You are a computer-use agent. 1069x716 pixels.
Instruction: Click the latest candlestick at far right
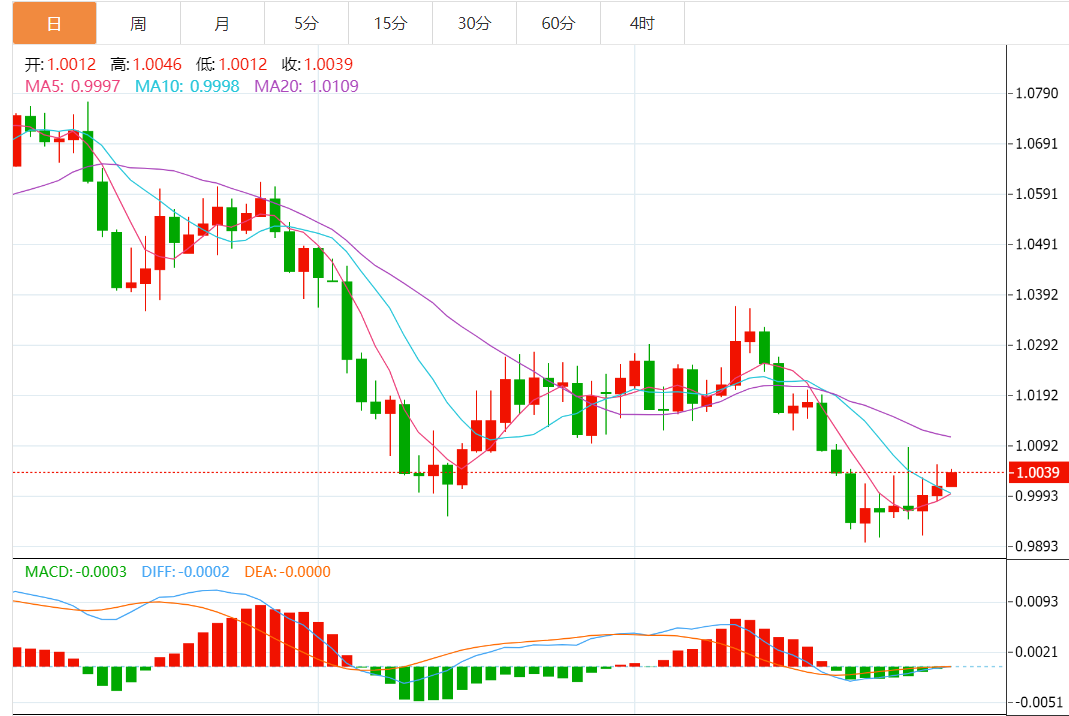click(951, 479)
